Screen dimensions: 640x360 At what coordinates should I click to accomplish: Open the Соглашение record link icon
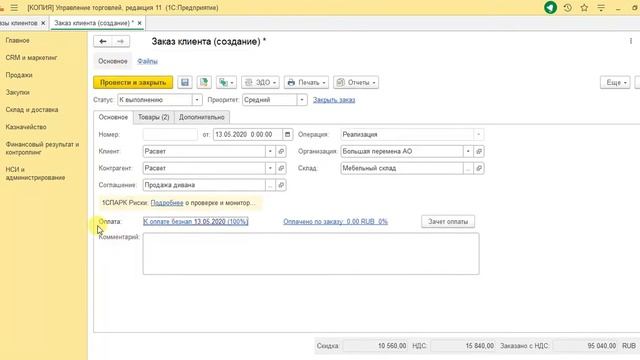pos(281,185)
